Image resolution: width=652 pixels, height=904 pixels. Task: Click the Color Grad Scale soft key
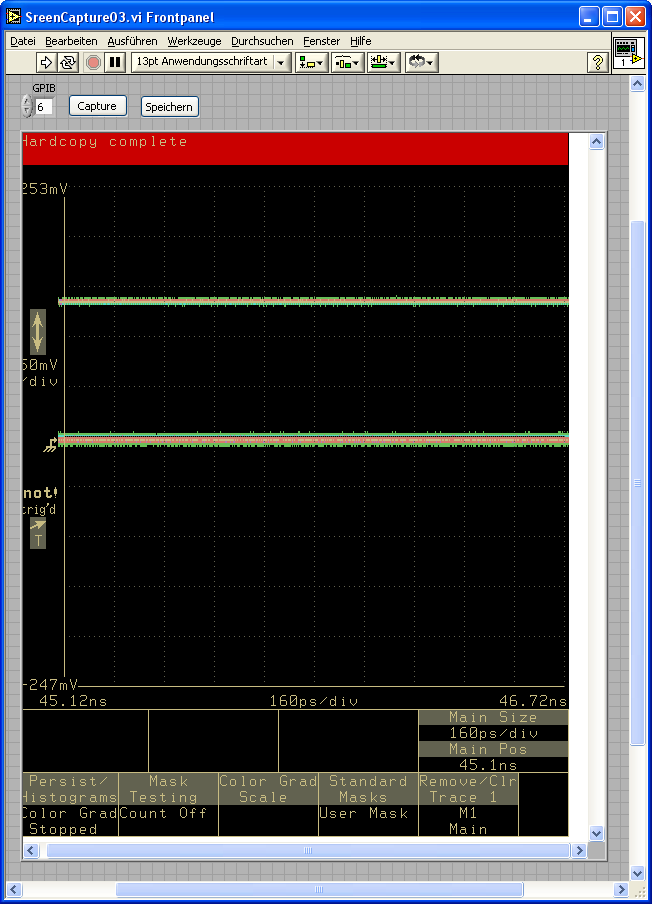tap(268, 789)
